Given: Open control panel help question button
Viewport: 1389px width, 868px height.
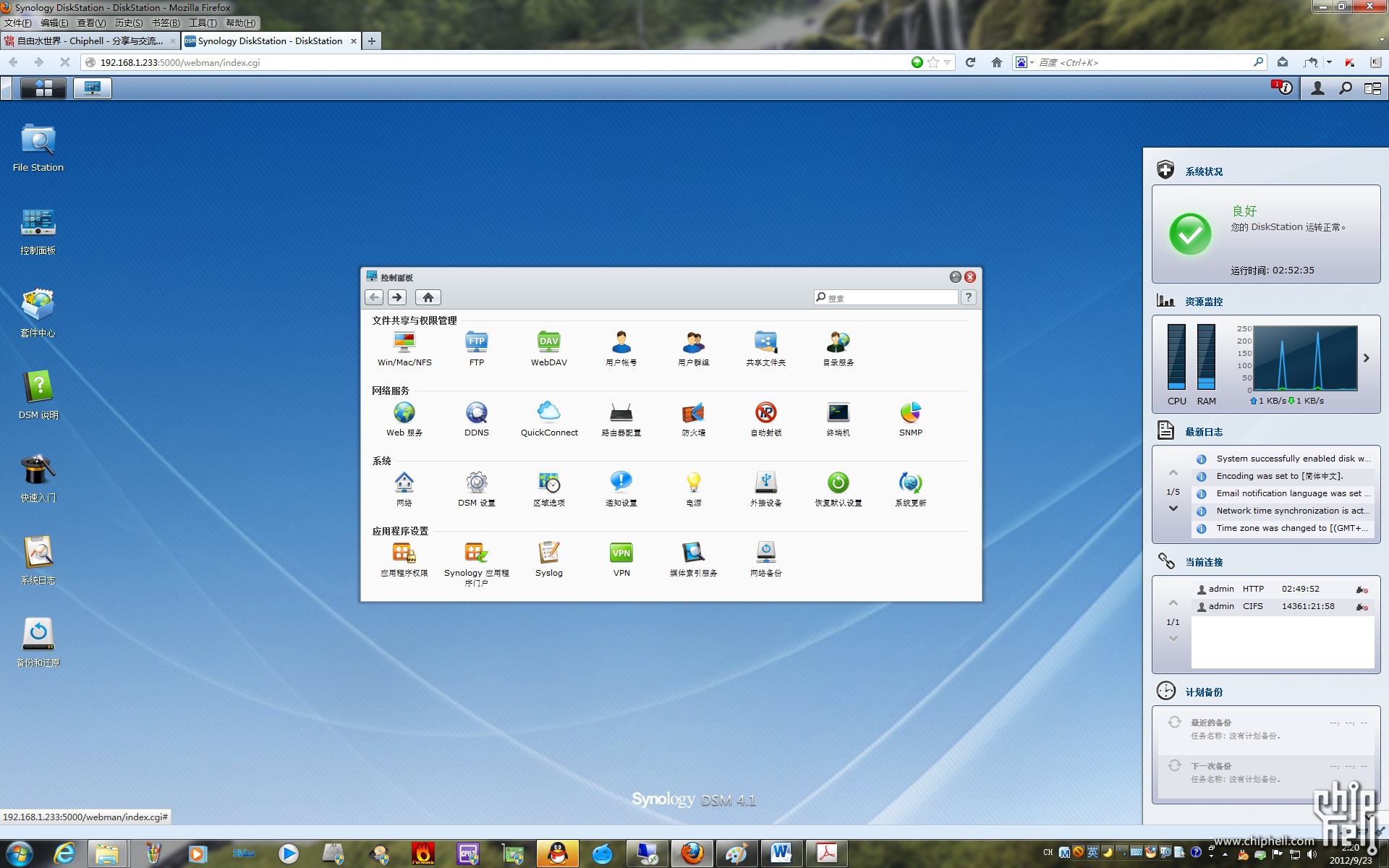Looking at the screenshot, I should (969, 297).
